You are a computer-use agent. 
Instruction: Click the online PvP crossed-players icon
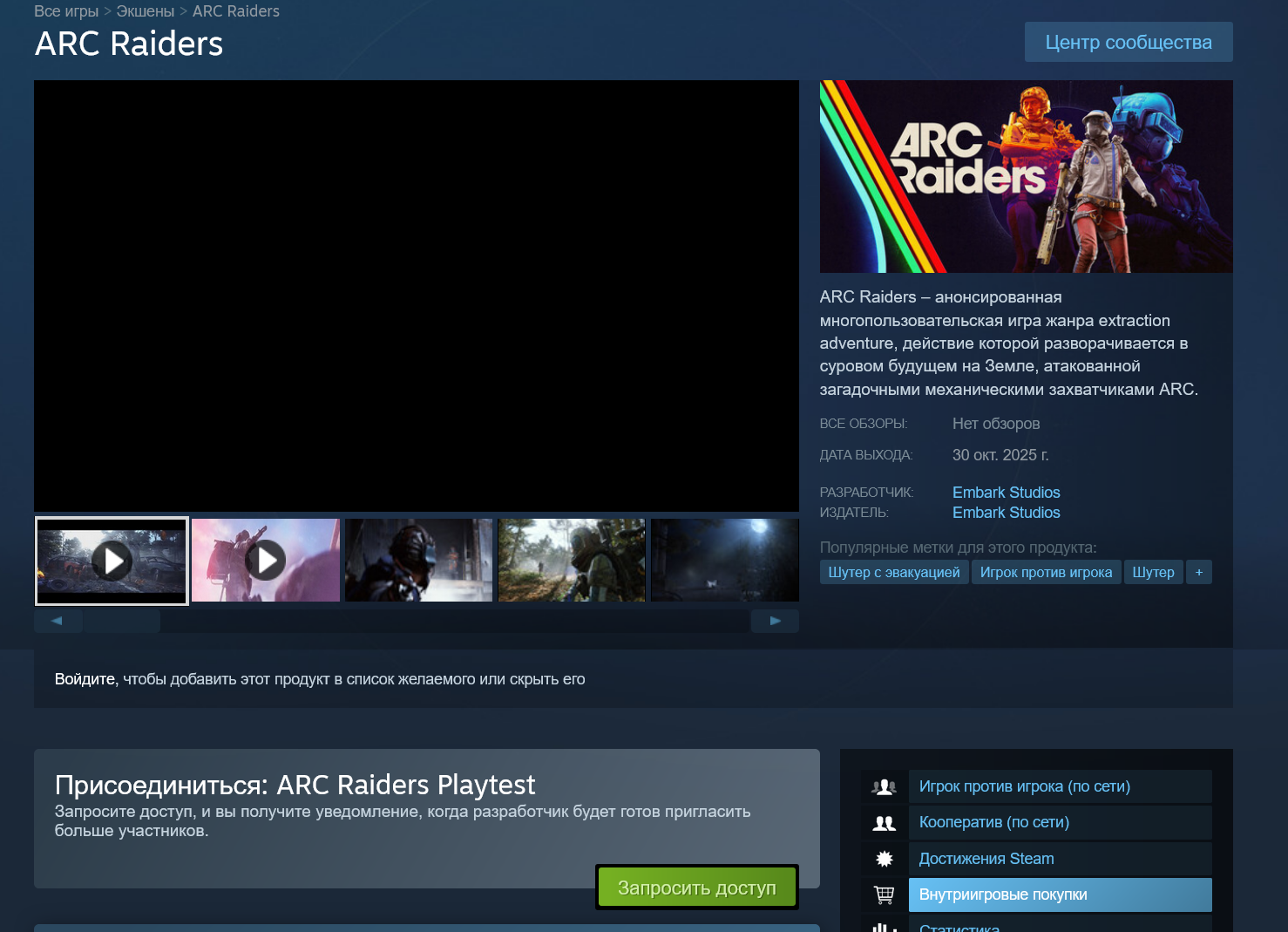click(884, 786)
